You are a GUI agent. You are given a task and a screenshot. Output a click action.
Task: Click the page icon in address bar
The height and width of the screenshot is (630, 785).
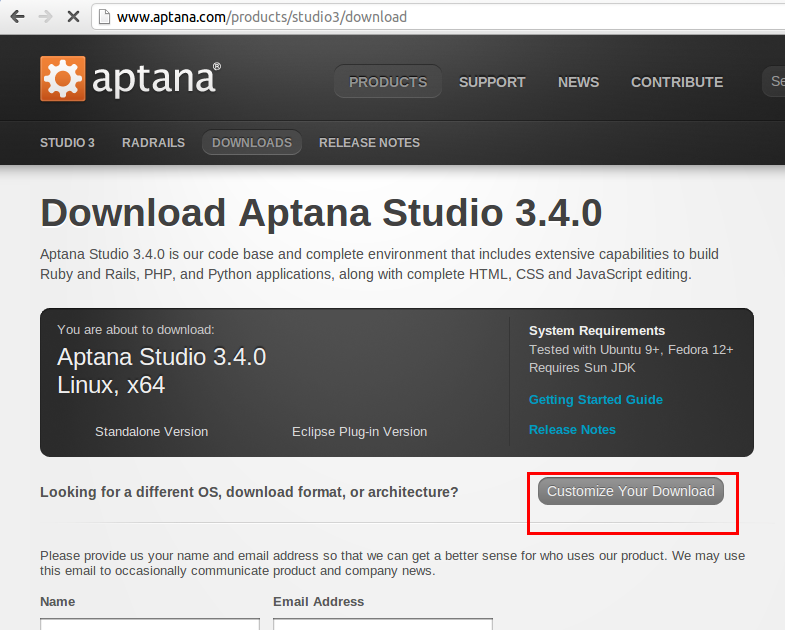point(104,17)
